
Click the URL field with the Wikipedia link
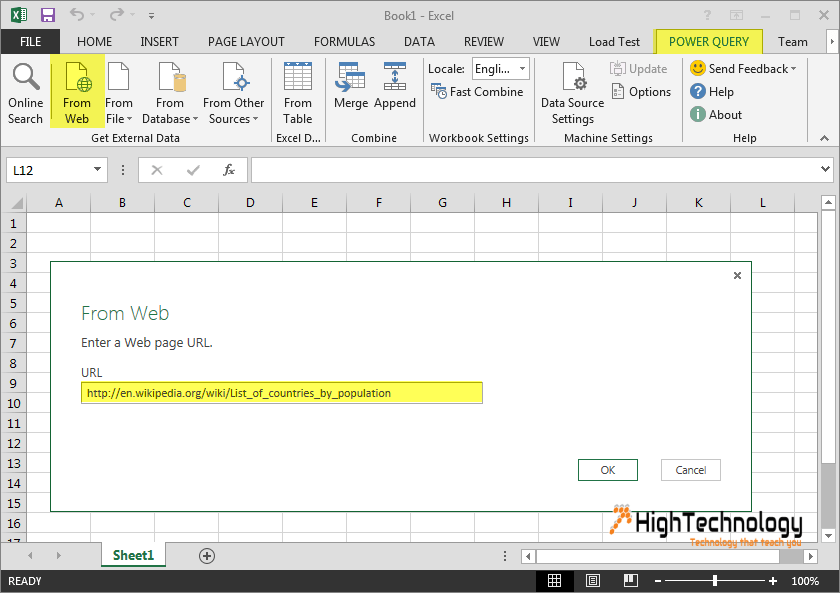tap(281, 393)
